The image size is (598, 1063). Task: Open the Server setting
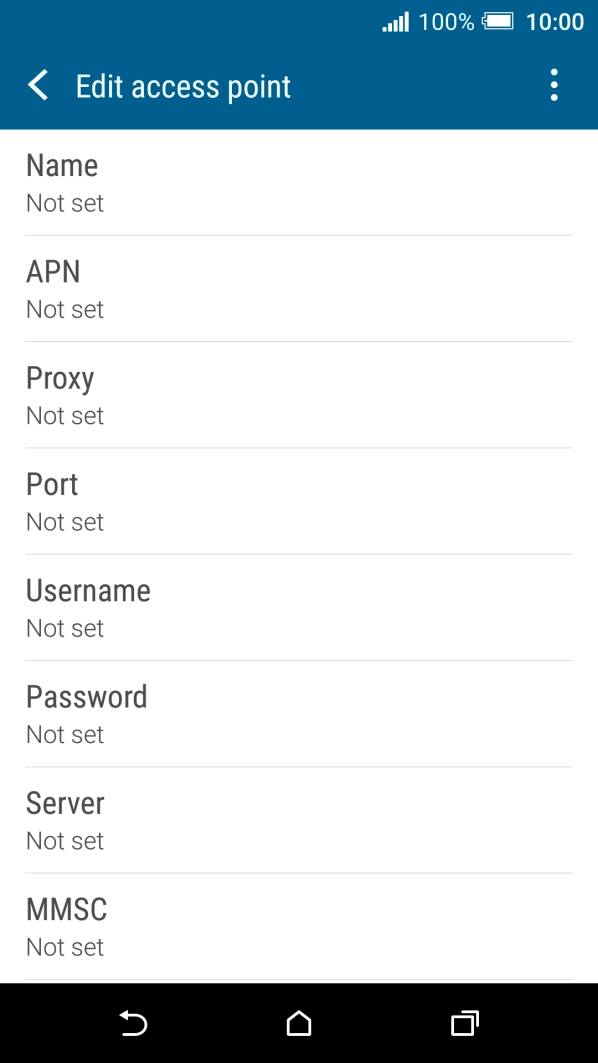(299, 821)
